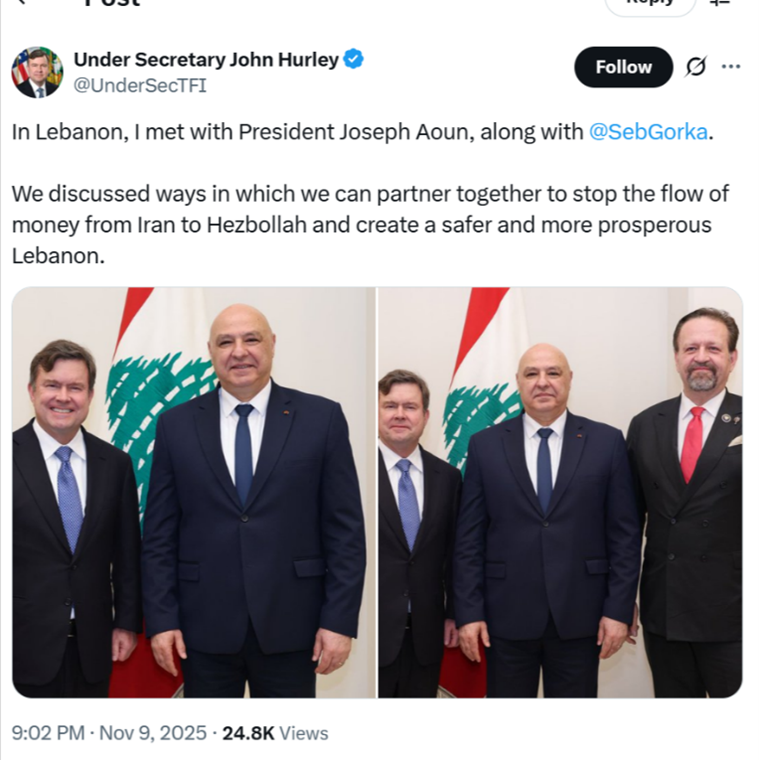Click the @UnderSecTFI handle
Screen dimensions: 759x760
(140, 86)
